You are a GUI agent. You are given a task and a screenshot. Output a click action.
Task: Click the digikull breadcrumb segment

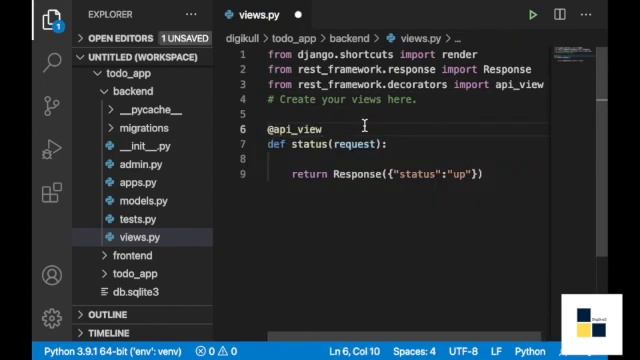(x=242, y=38)
